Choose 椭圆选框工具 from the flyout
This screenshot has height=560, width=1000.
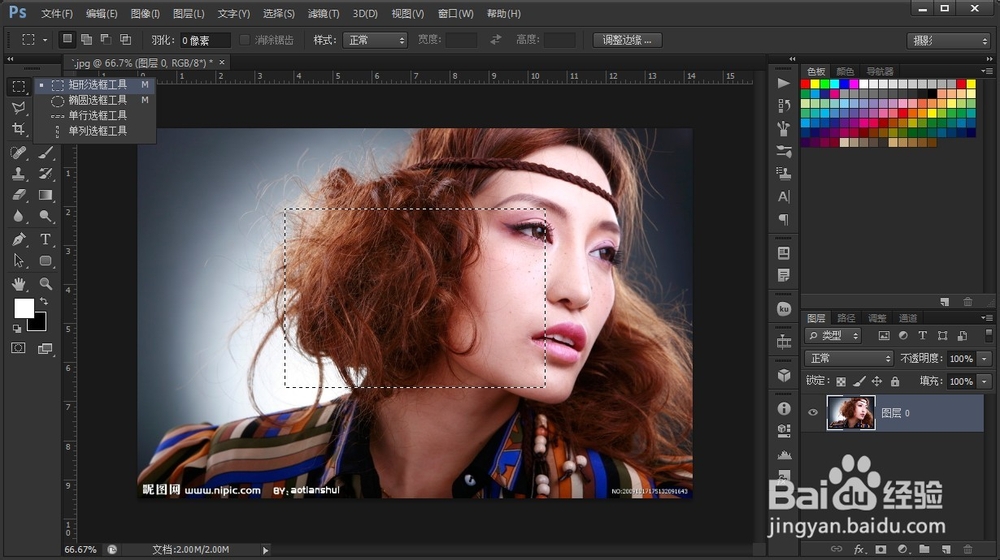[x=97, y=100]
